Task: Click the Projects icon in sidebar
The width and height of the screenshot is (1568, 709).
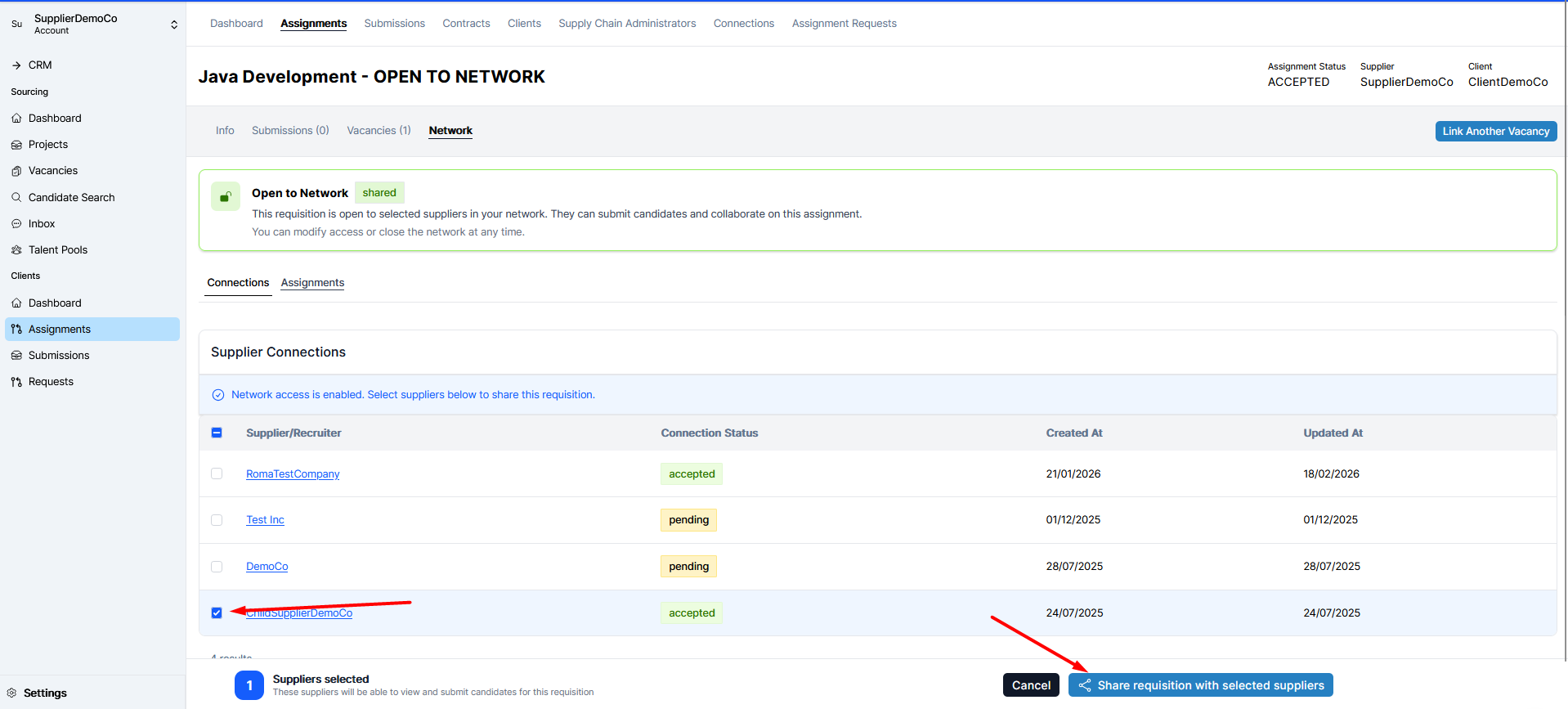Action: [16, 145]
